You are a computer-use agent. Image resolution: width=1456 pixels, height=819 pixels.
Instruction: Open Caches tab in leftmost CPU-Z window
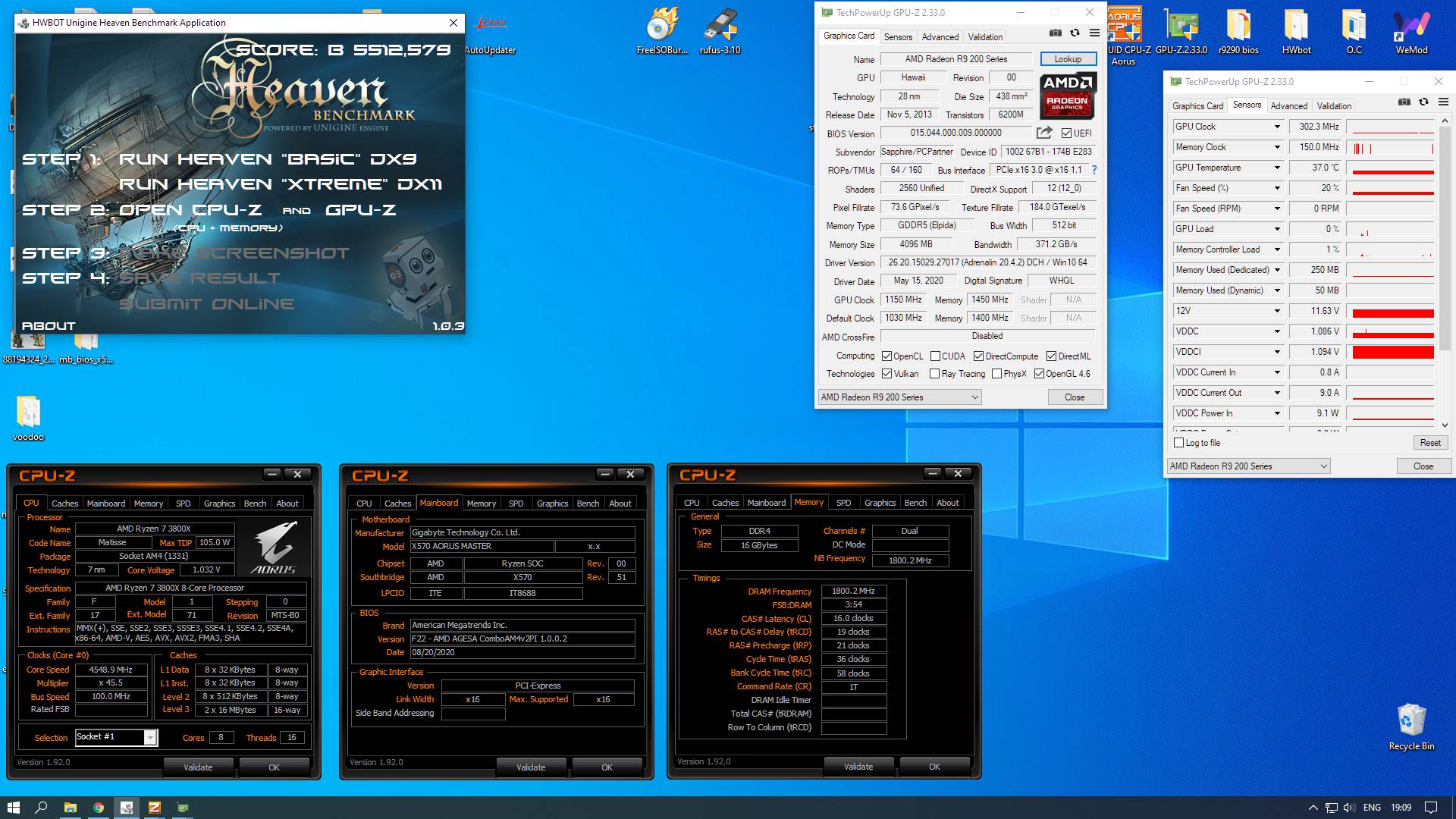(64, 504)
